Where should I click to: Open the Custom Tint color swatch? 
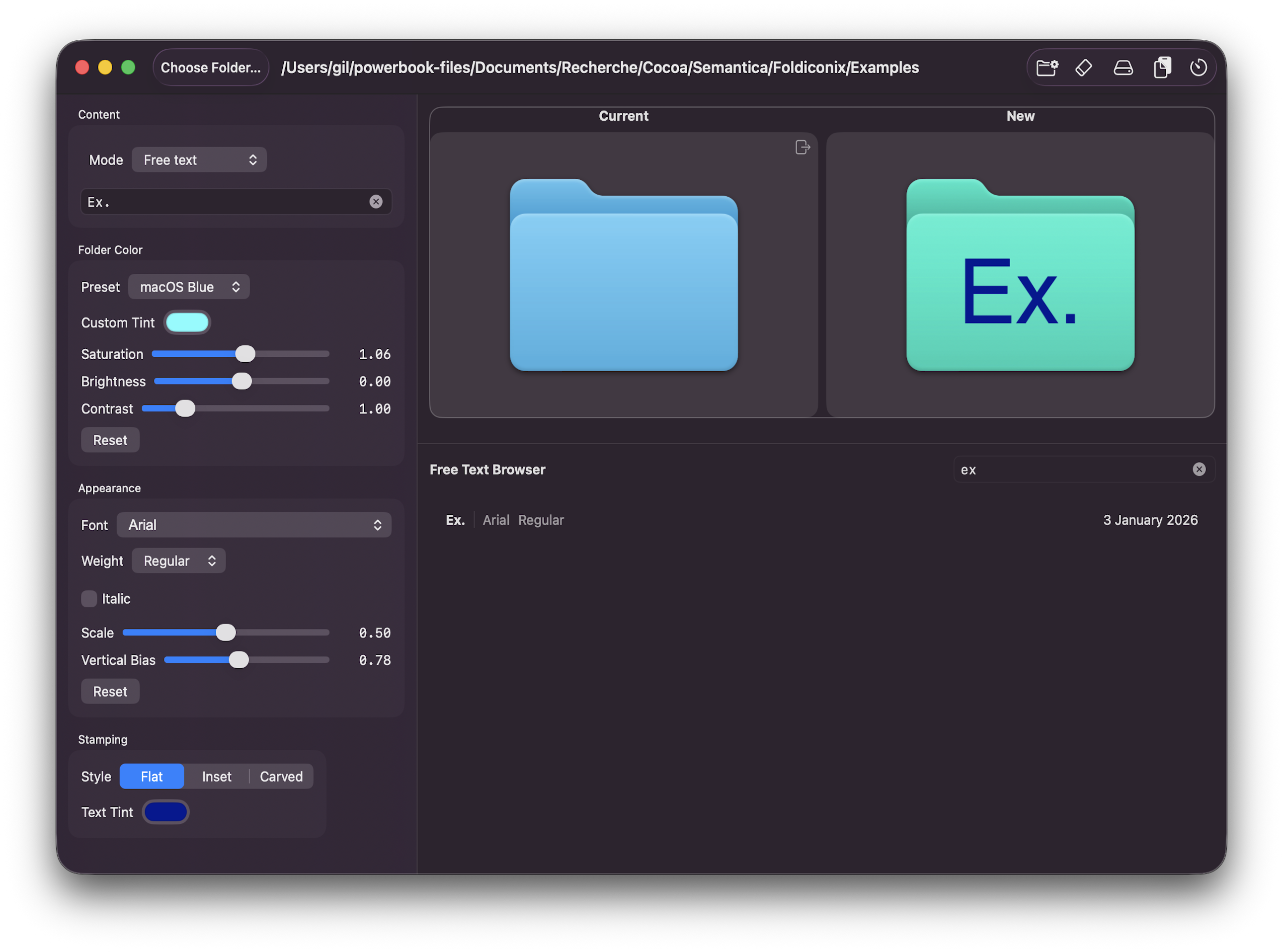pyautogui.click(x=187, y=322)
